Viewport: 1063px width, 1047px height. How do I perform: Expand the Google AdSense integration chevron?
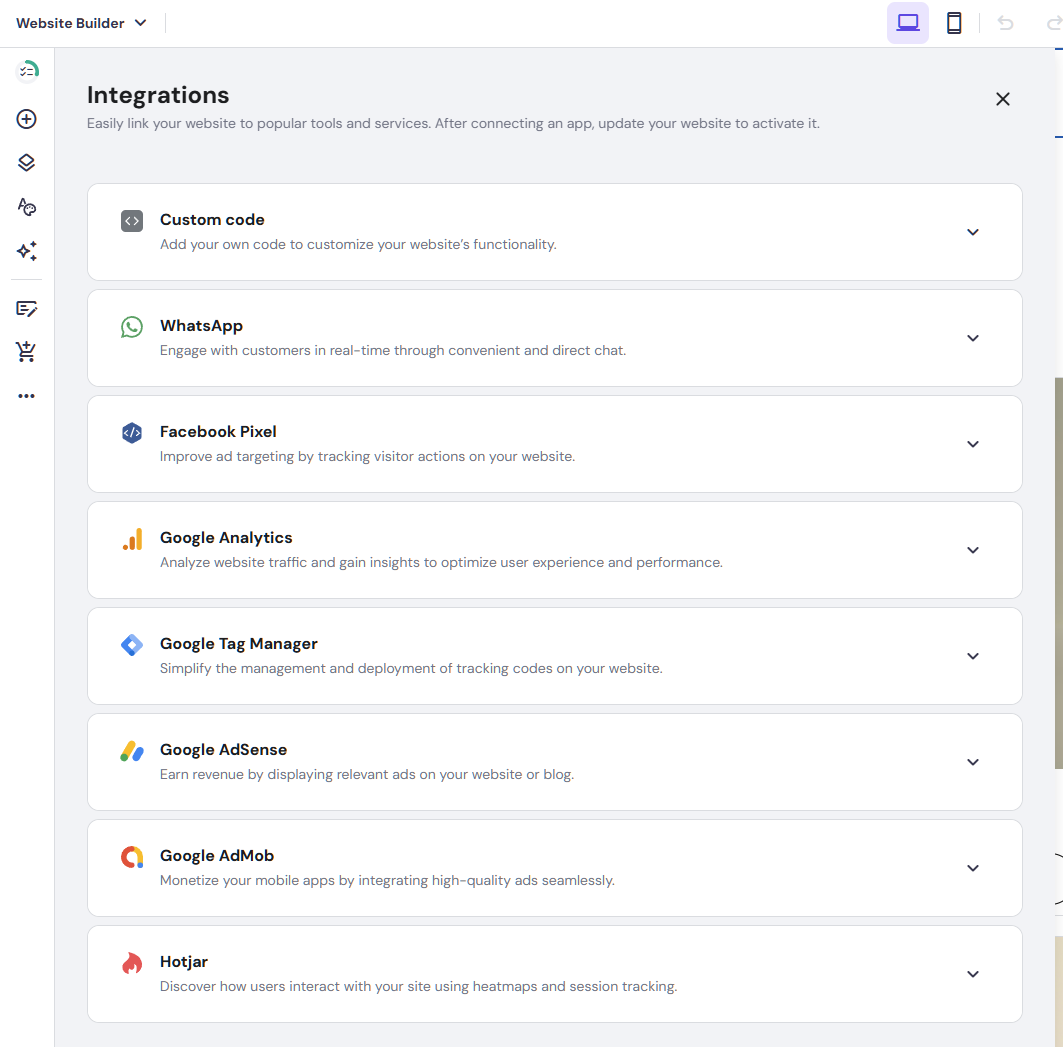coord(973,762)
